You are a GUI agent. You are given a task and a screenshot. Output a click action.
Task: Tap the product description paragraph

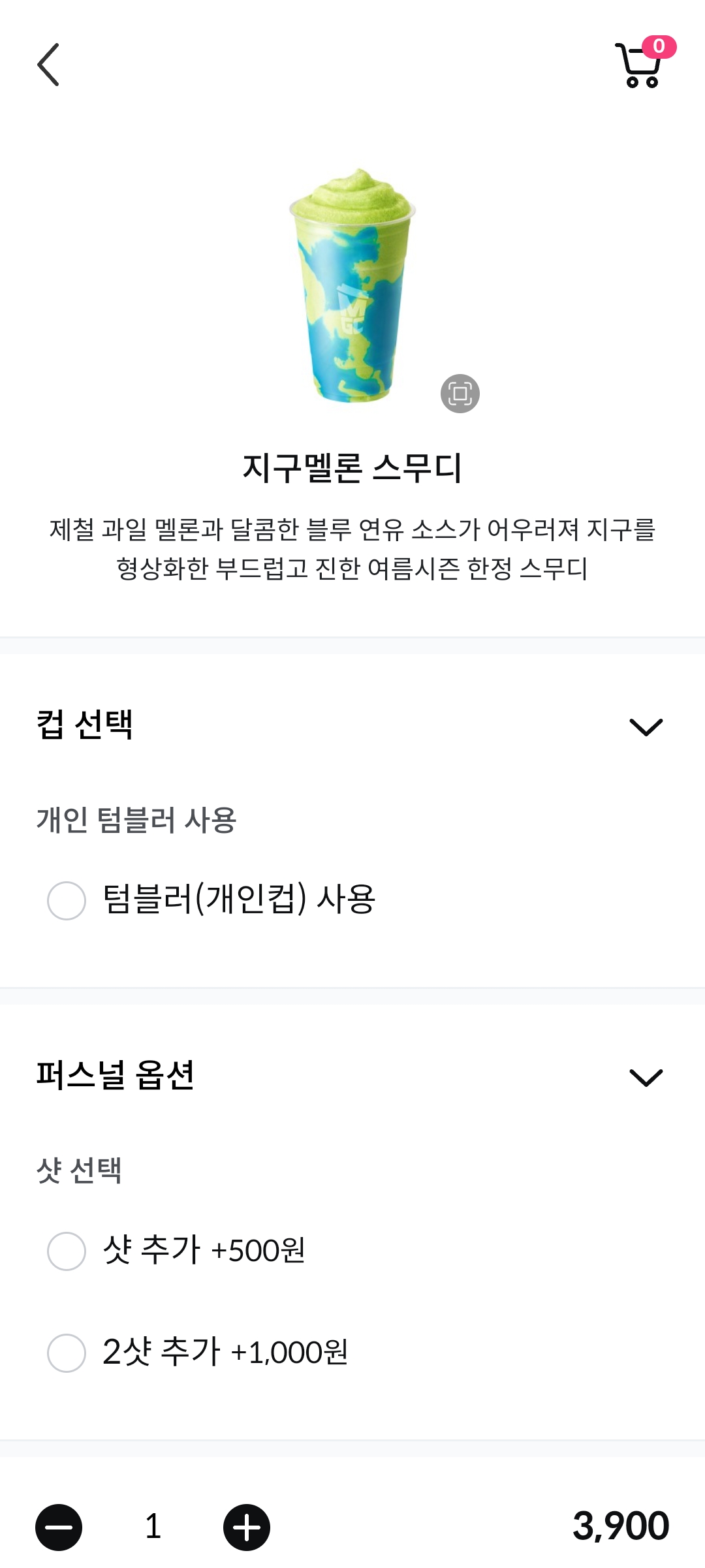click(x=352, y=548)
